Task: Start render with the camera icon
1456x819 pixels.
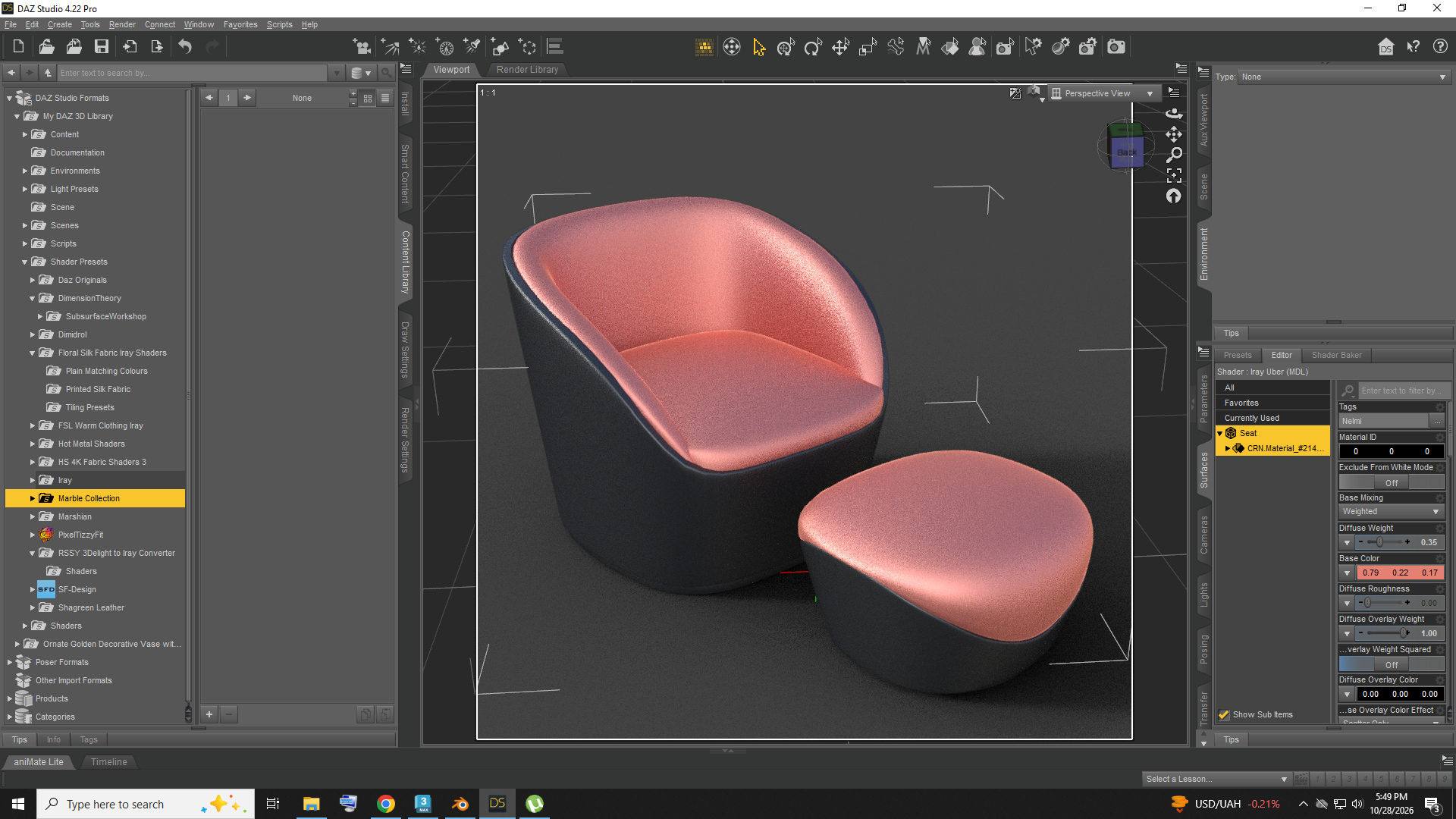Action: (1116, 47)
